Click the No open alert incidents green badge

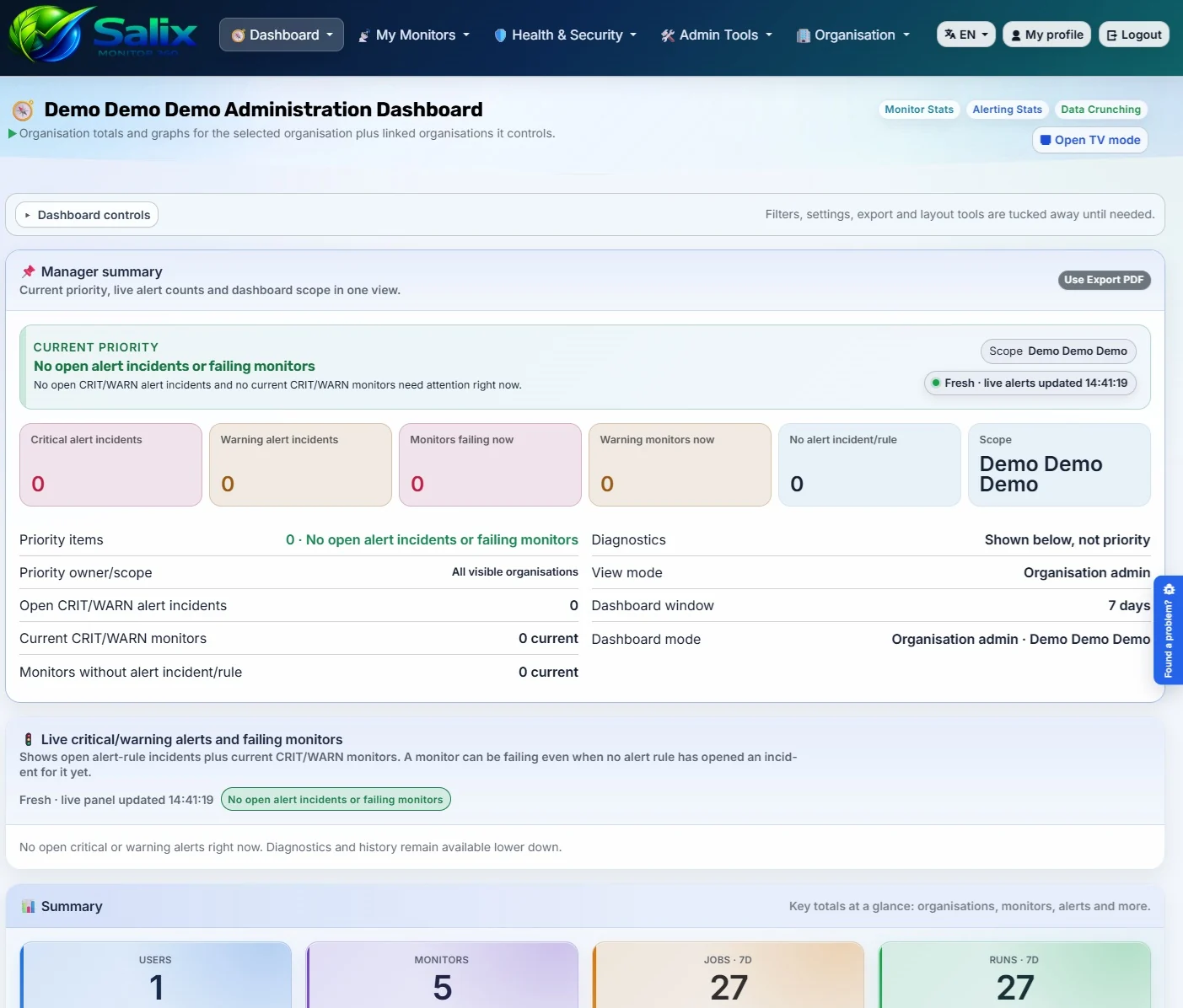pos(336,799)
